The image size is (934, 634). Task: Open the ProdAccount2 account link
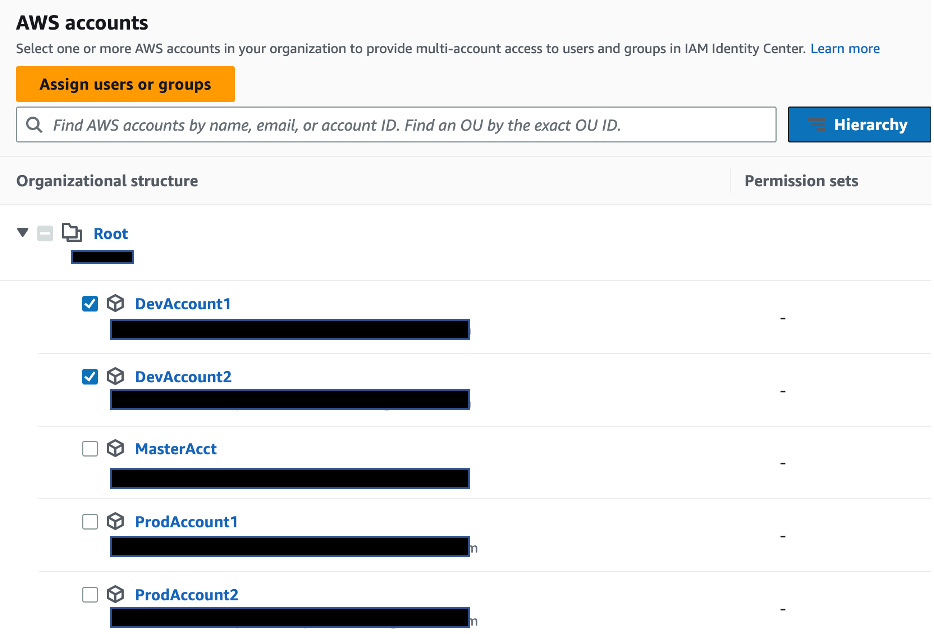click(186, 595)
